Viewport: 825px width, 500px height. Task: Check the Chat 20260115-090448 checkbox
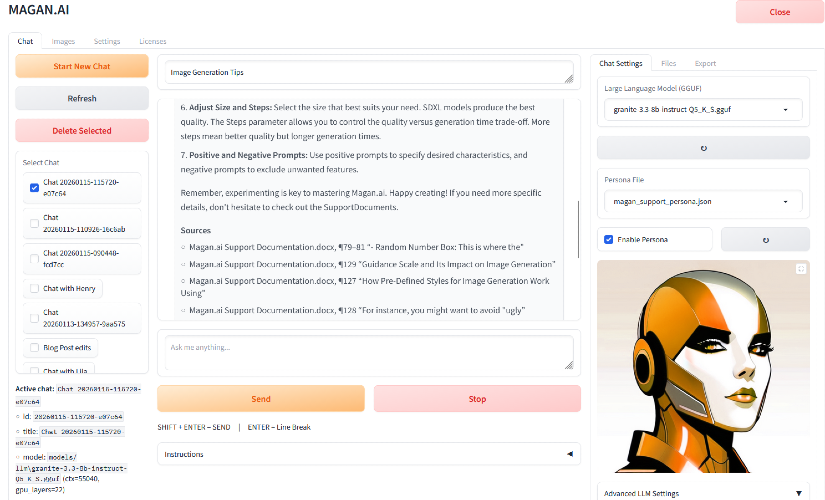click(34, 258)
